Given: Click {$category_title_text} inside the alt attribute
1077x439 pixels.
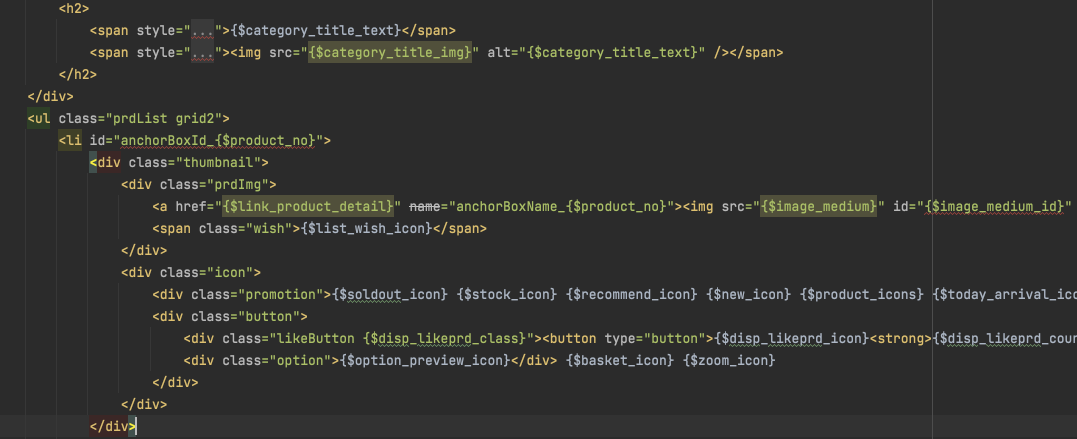Looking at the screenshot, I should [612, 52].
